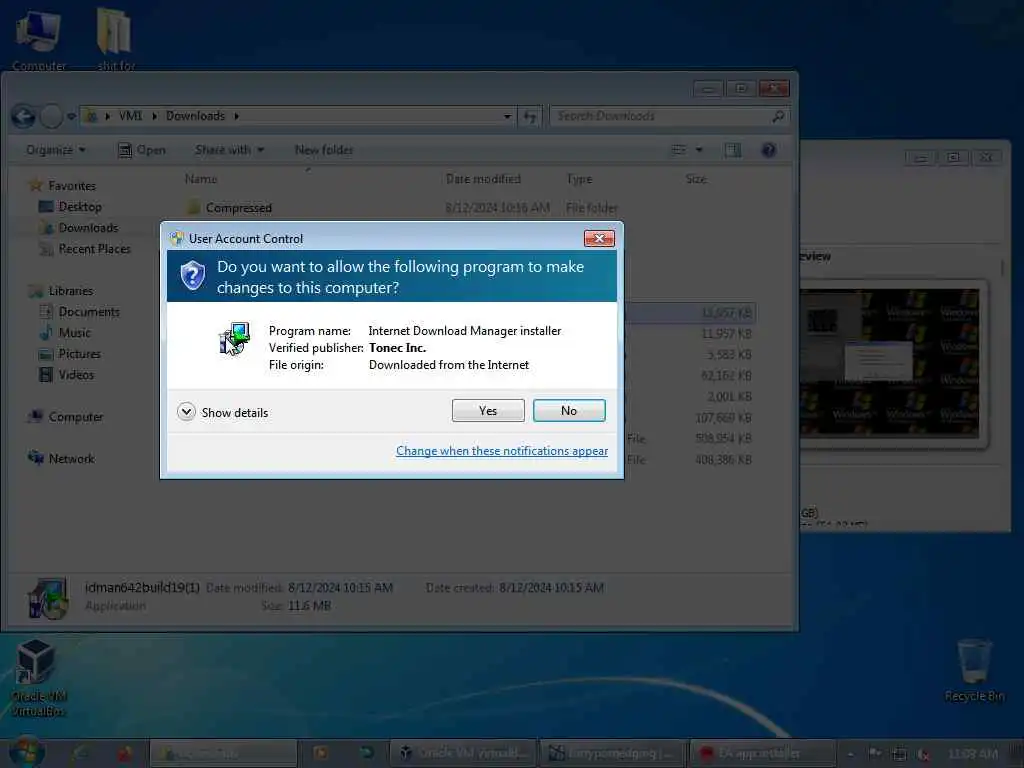Image resolution: width=1024 pixels, height=768 pixels.
Task: Select Recent Places under Favorites
Action: [x=85, y=249]
